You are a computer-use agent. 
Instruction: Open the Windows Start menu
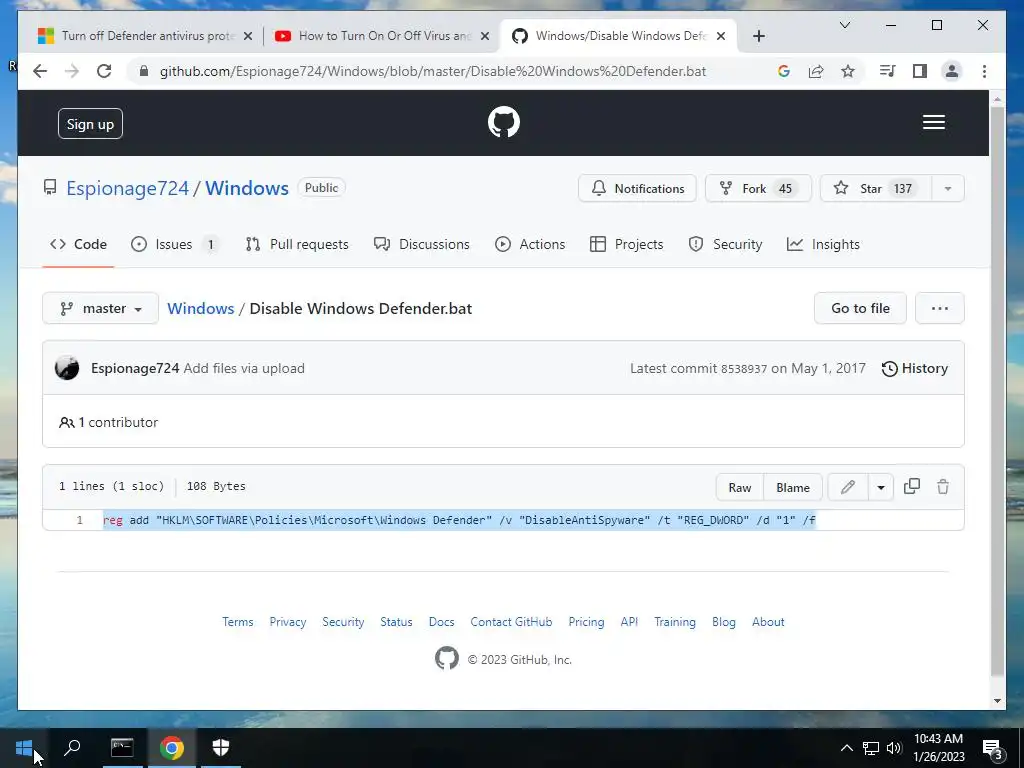pyautogui.click(x=24, y=748)
